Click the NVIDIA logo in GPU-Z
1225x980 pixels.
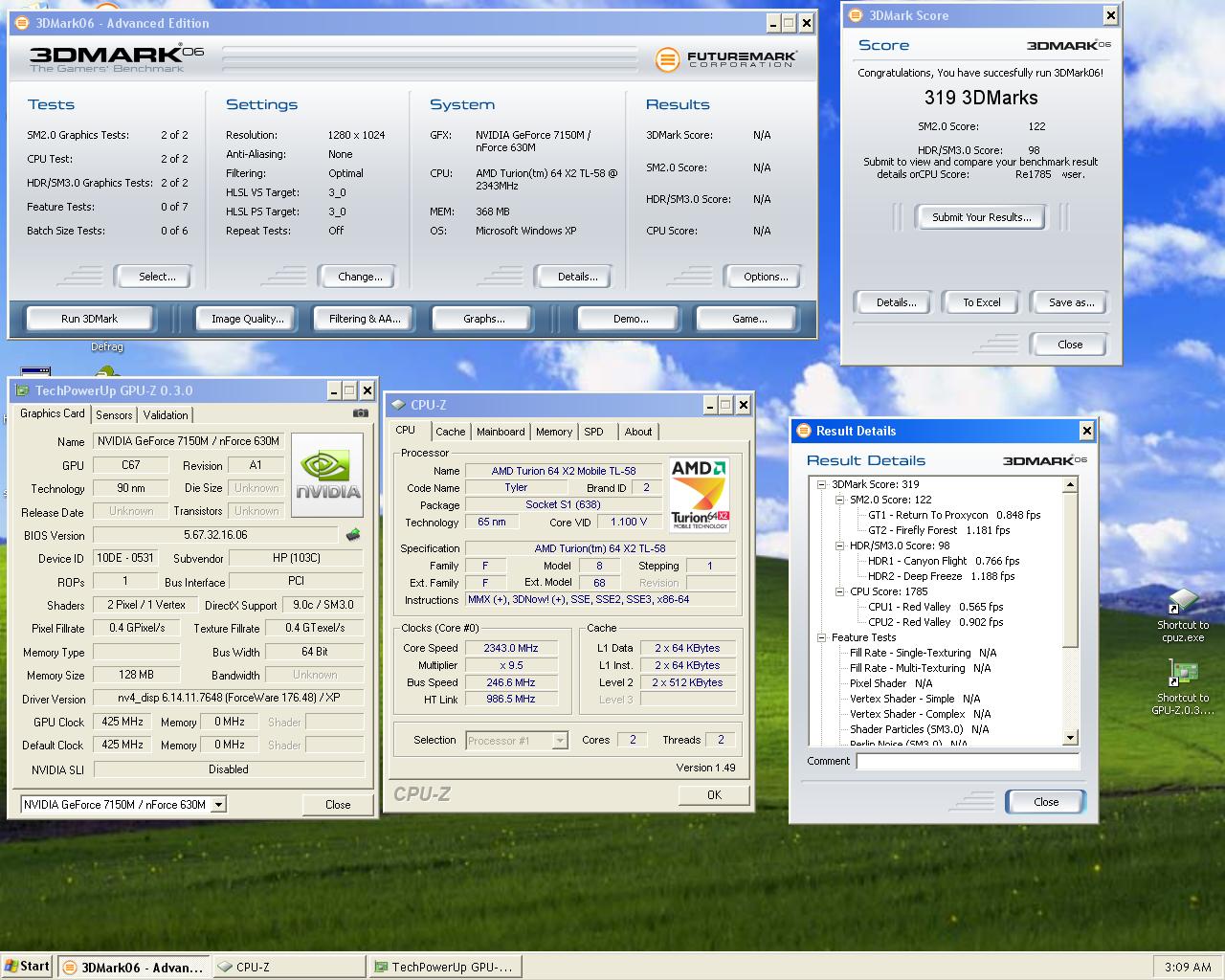tap(327, 475)
